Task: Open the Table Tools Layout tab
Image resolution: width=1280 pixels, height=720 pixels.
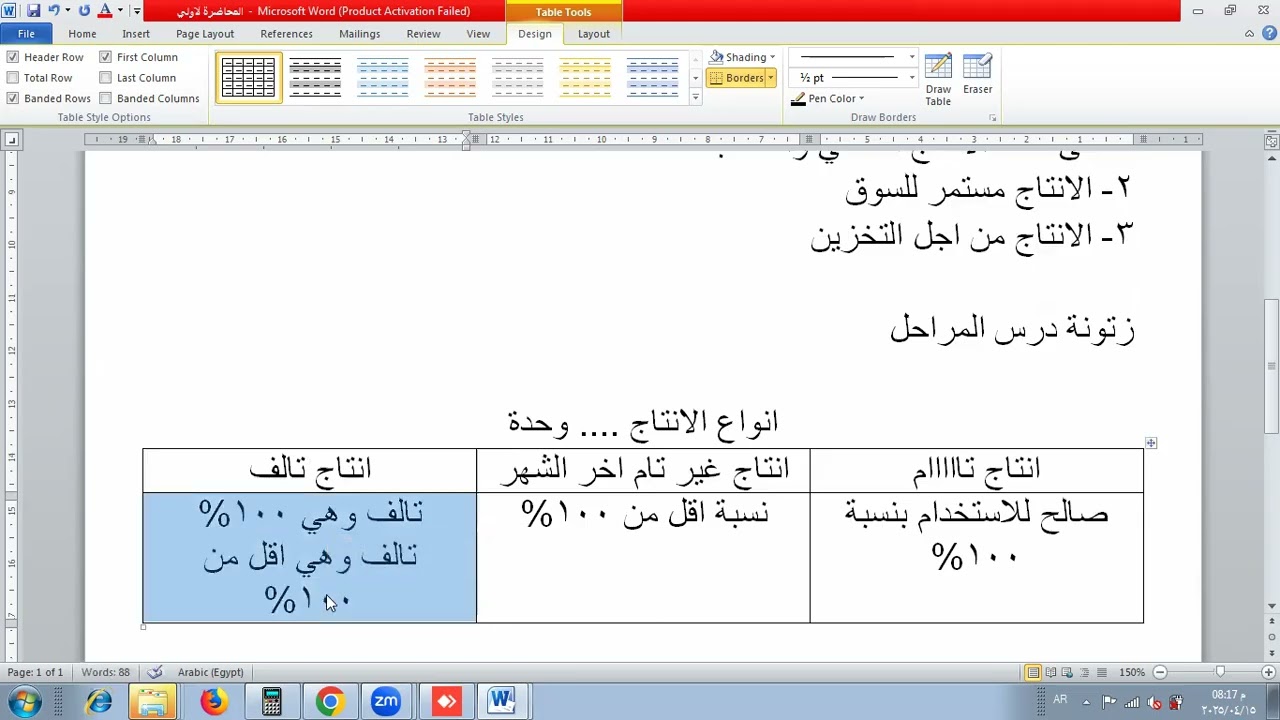Action: (593, 34)
